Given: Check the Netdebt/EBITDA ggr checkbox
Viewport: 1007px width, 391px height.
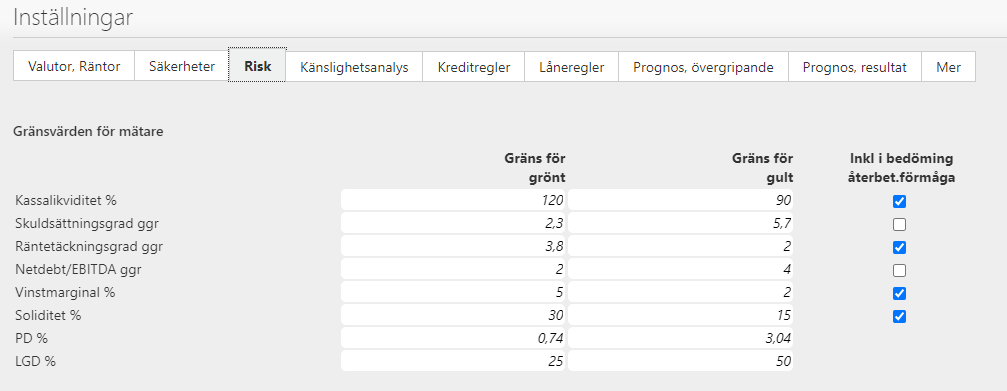Looking at the screenshot, I should [x=899, y=270].
